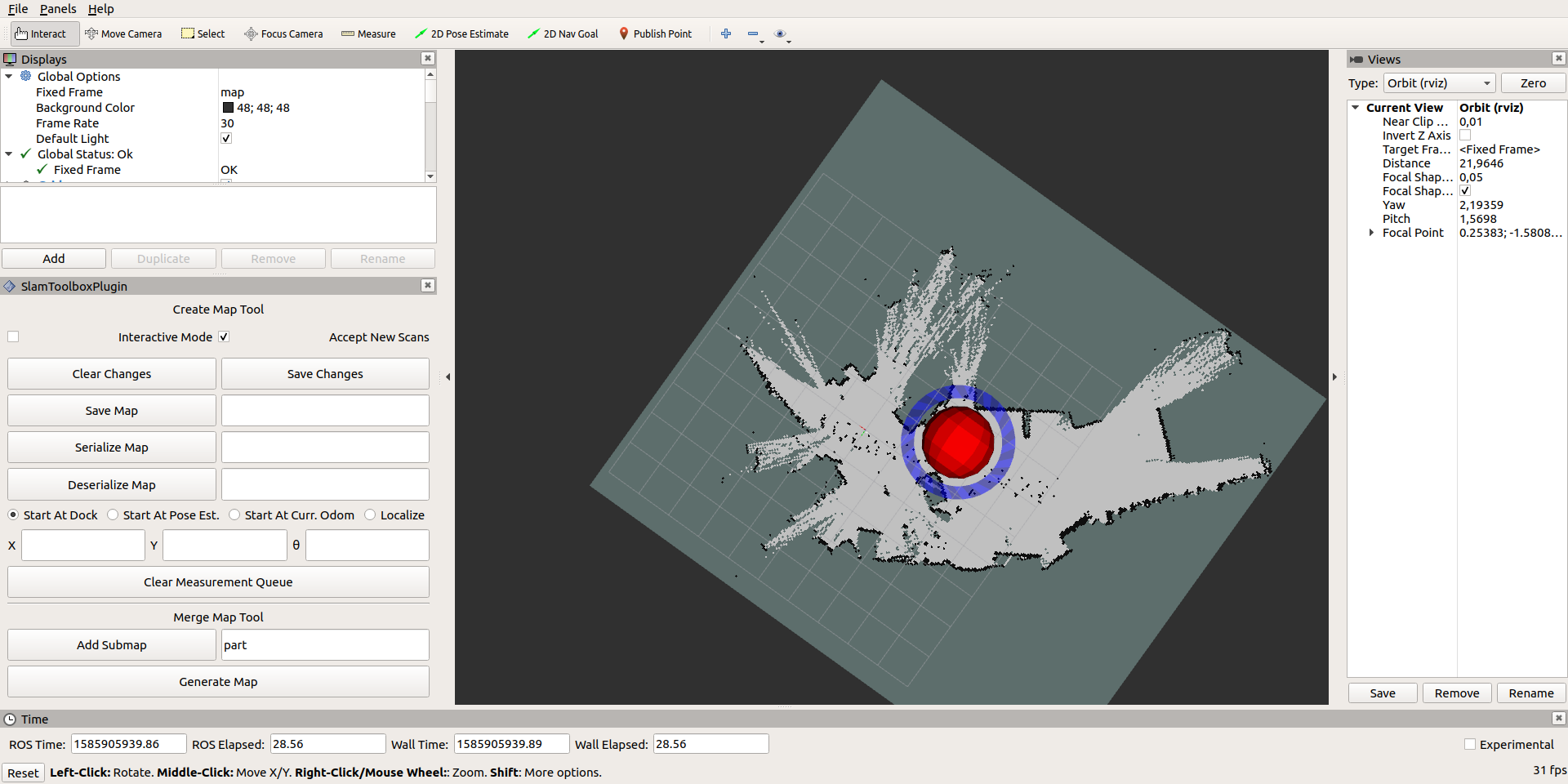Activate the Select tool
1568x784 pixels.
coord(203,33)
